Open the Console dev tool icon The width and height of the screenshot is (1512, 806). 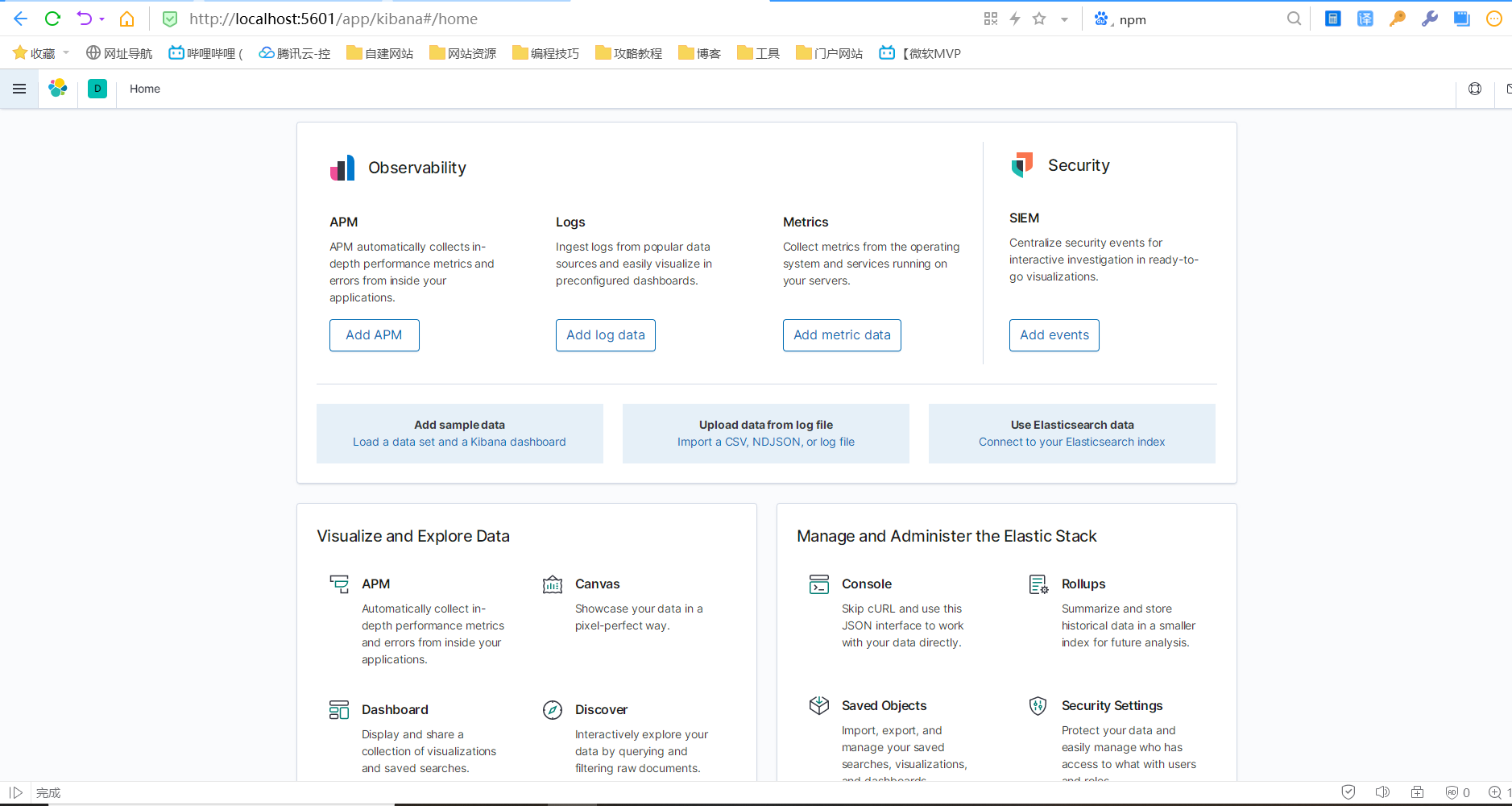[x=819, y=584]
